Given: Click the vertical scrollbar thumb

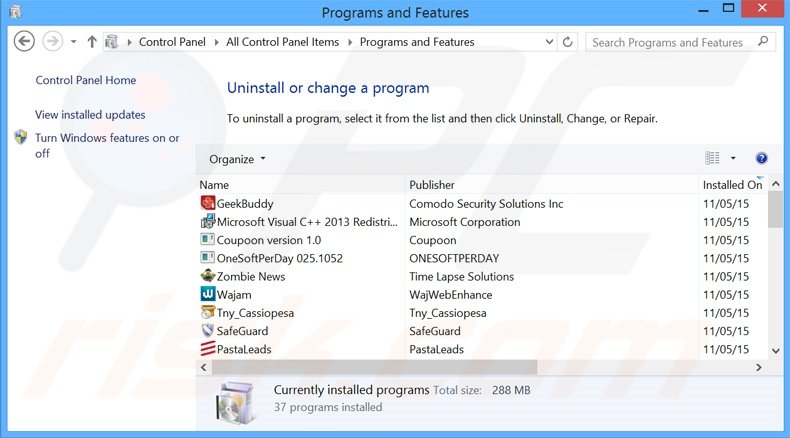Looking at the screenshot, I should pos(776,209).
